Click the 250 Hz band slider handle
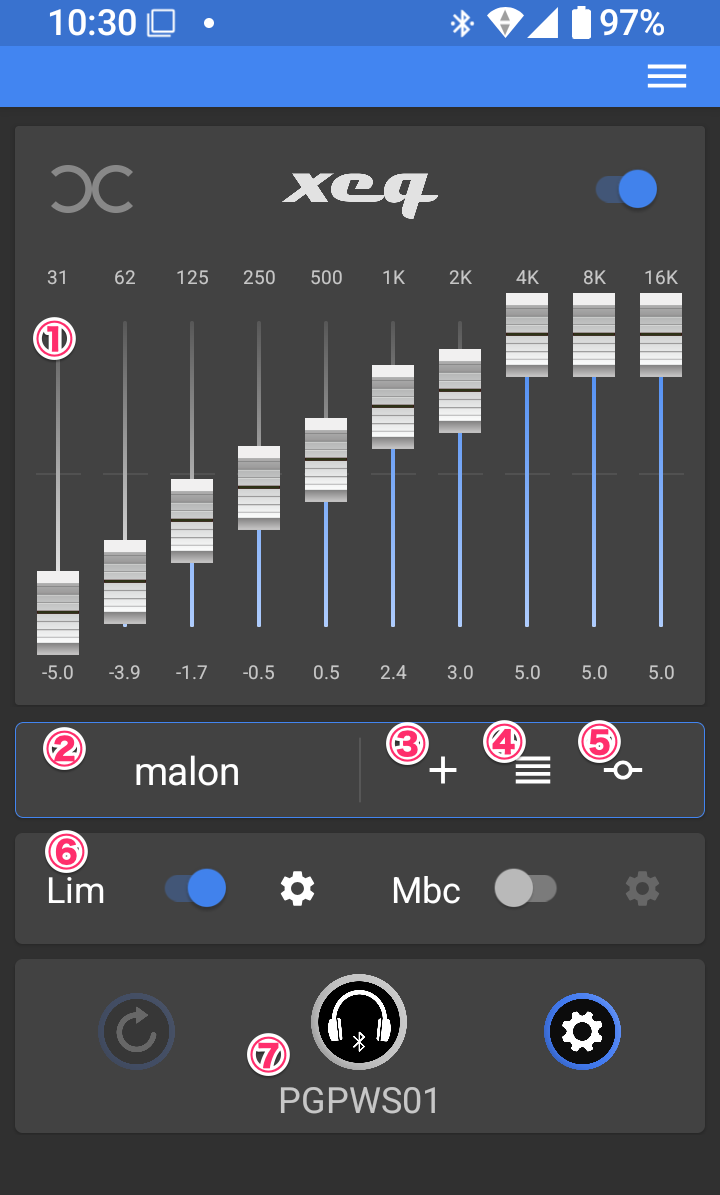 click(x=259, y=487)
